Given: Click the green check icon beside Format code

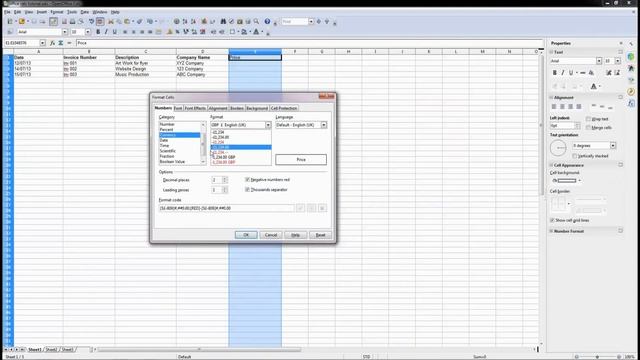Looking at the screenshot, I should click(300, 208).
